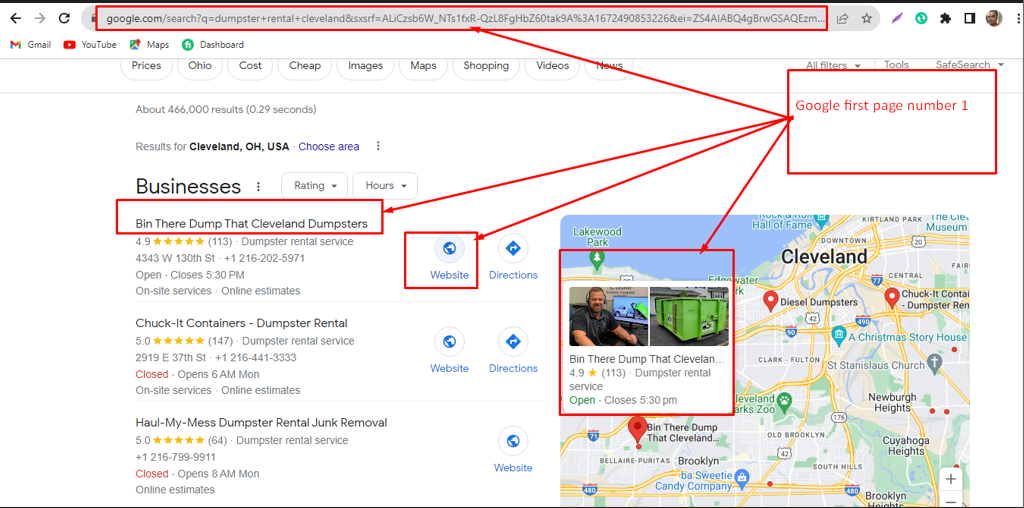Click the address '4343 W 130th St' text

click(x=174, y=258)
